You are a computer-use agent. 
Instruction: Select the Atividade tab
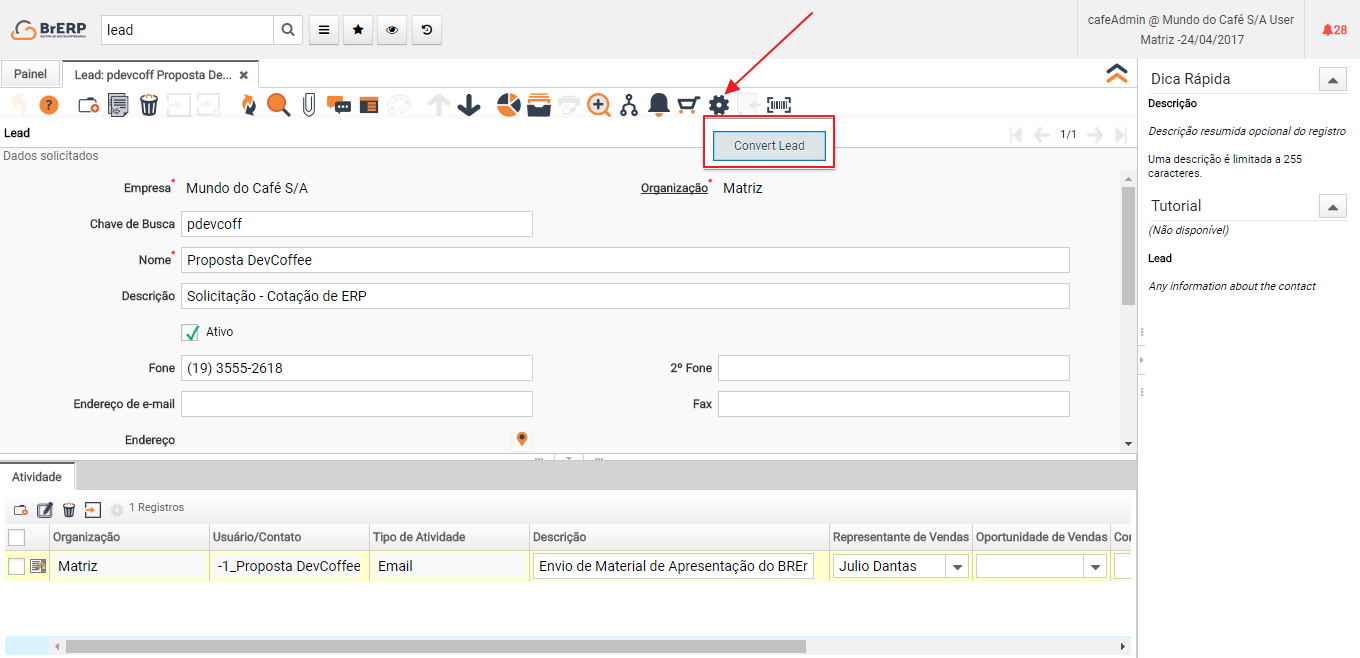pos(37,477)
